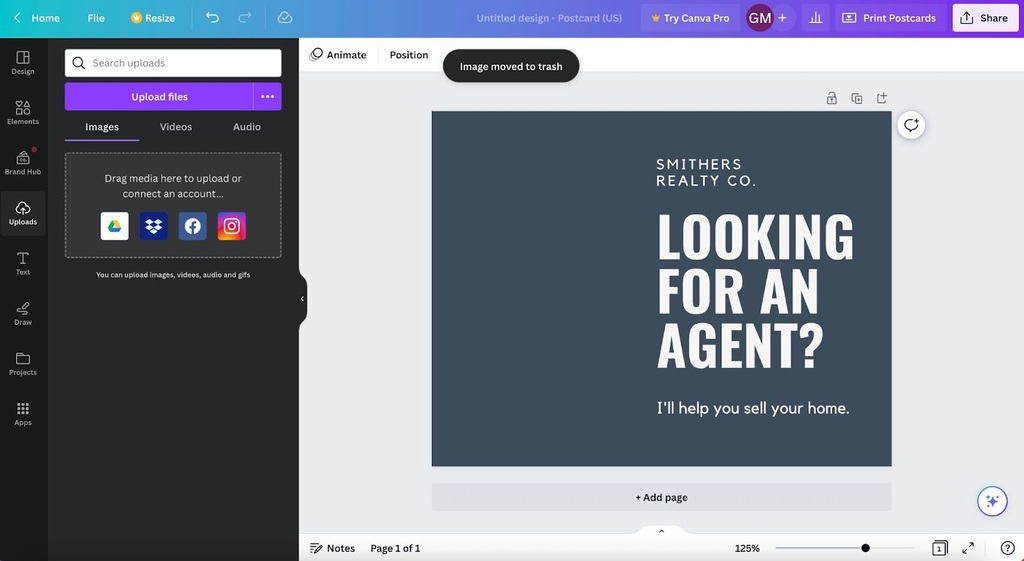
Task: Switch to the Videos tab
Action: pos(176,127)
